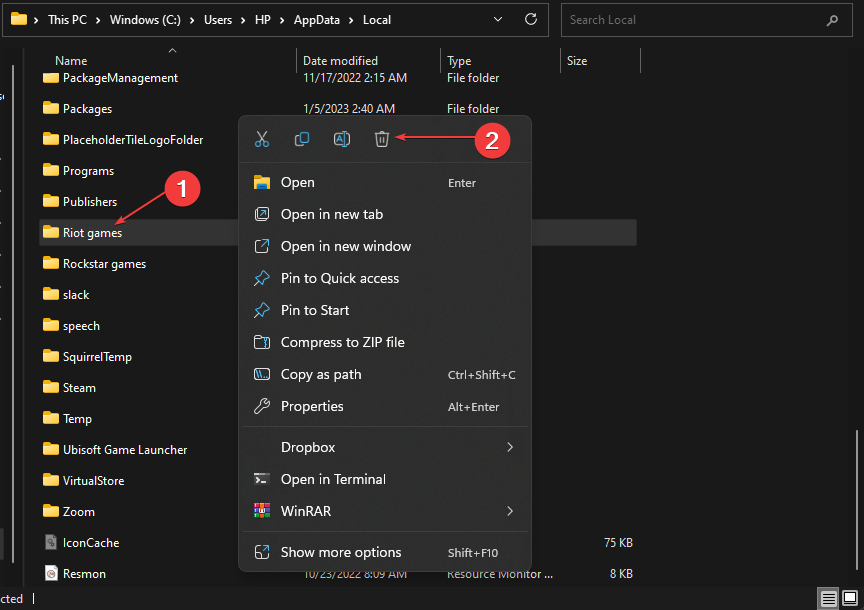Image resolution: width=864 pixels, height=610 pixels.
Task: Switch to details view in status bar
Action: [829, 598]
